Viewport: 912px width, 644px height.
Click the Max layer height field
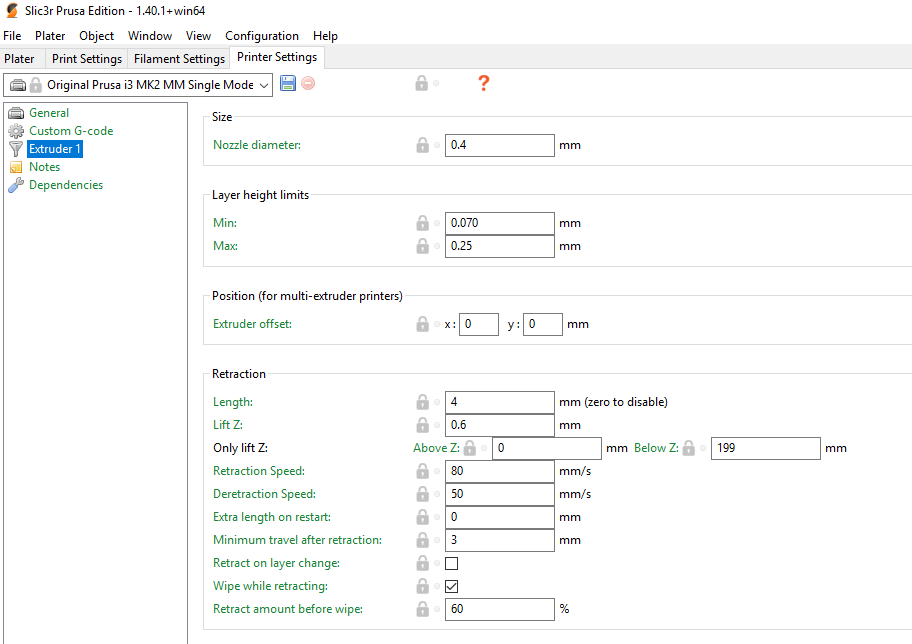[500, 246]
